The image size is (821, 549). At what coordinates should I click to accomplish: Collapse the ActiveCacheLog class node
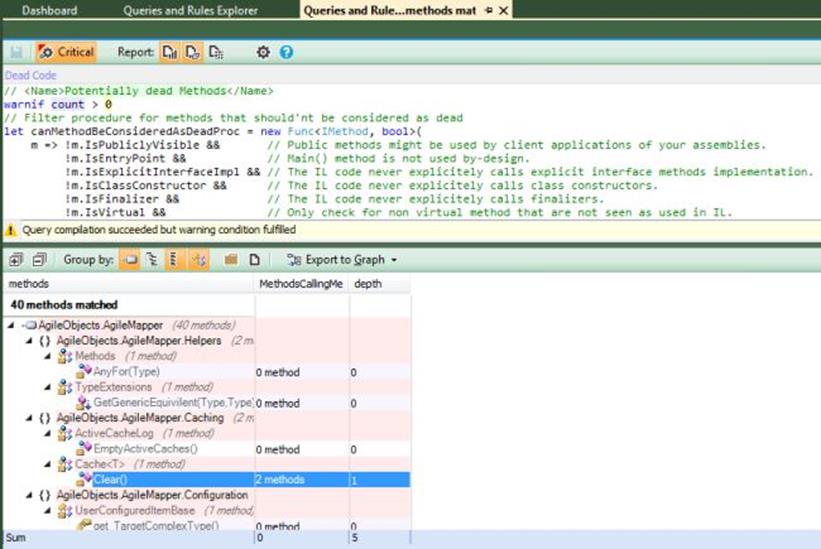[48, 433]
